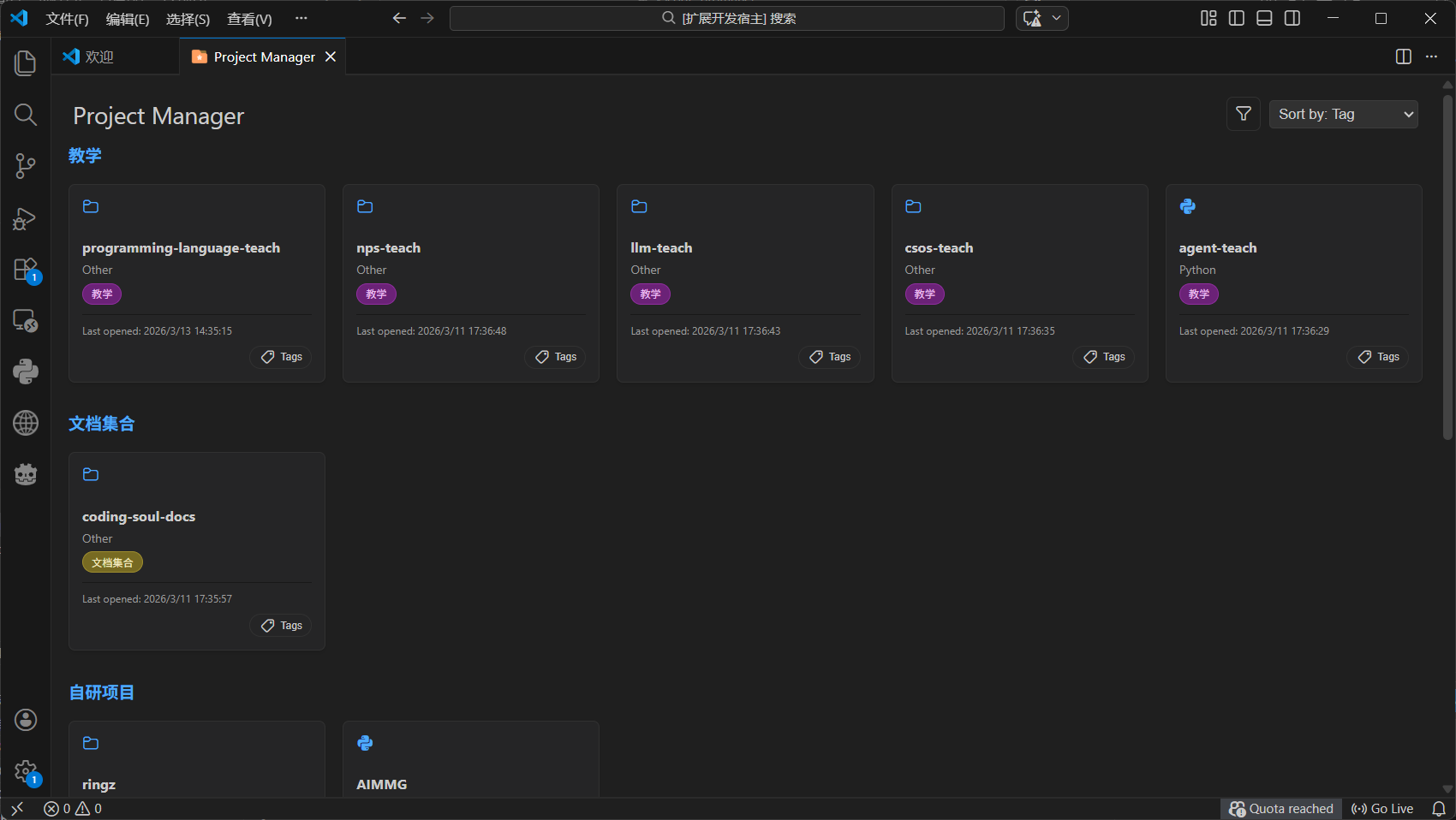The height and width of the screenshot is (820, 1456).
Task: Open the globe browser view in activity bar
Action: (26, 423)
